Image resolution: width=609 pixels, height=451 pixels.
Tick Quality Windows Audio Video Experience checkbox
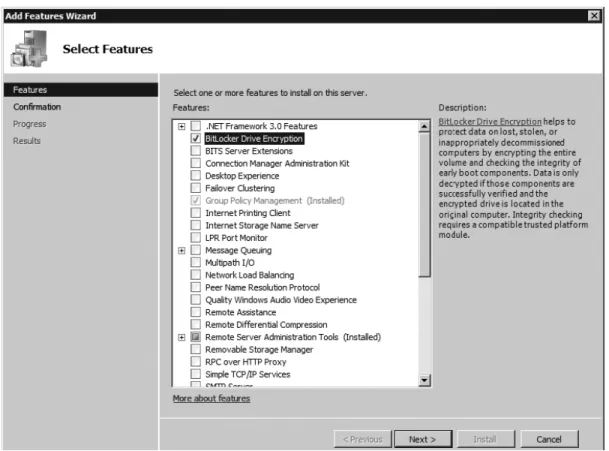(x=196, y=300)
